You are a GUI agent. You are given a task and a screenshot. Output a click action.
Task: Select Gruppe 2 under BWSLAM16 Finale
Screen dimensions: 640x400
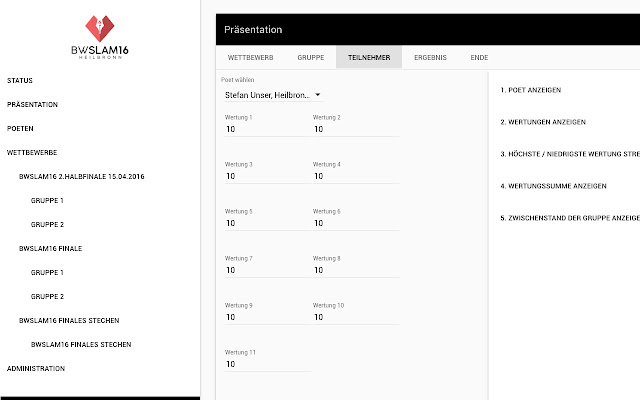click(x=47, y=296)
